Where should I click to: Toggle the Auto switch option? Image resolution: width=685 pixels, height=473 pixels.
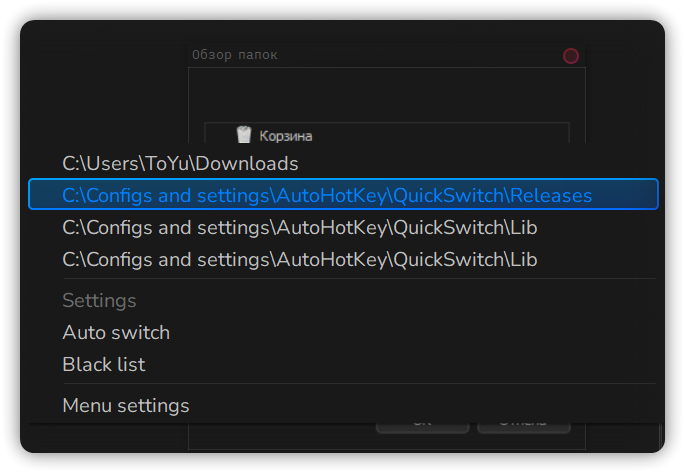[x=116, y=332]
